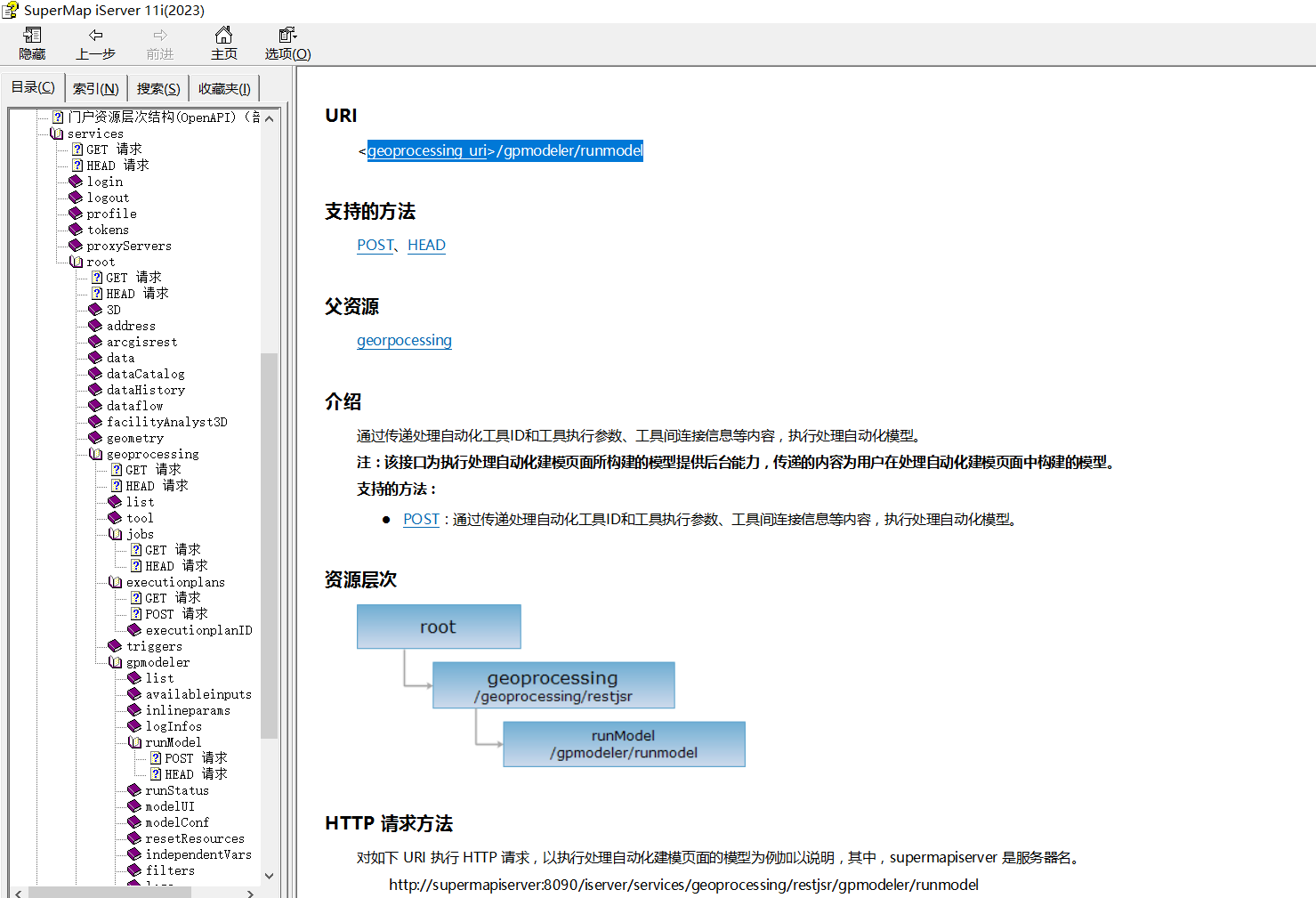Click the open book icon beside jobs
Image resolution: width=1316 pixels, height=898 pixels.
click(x=116, y=534)
